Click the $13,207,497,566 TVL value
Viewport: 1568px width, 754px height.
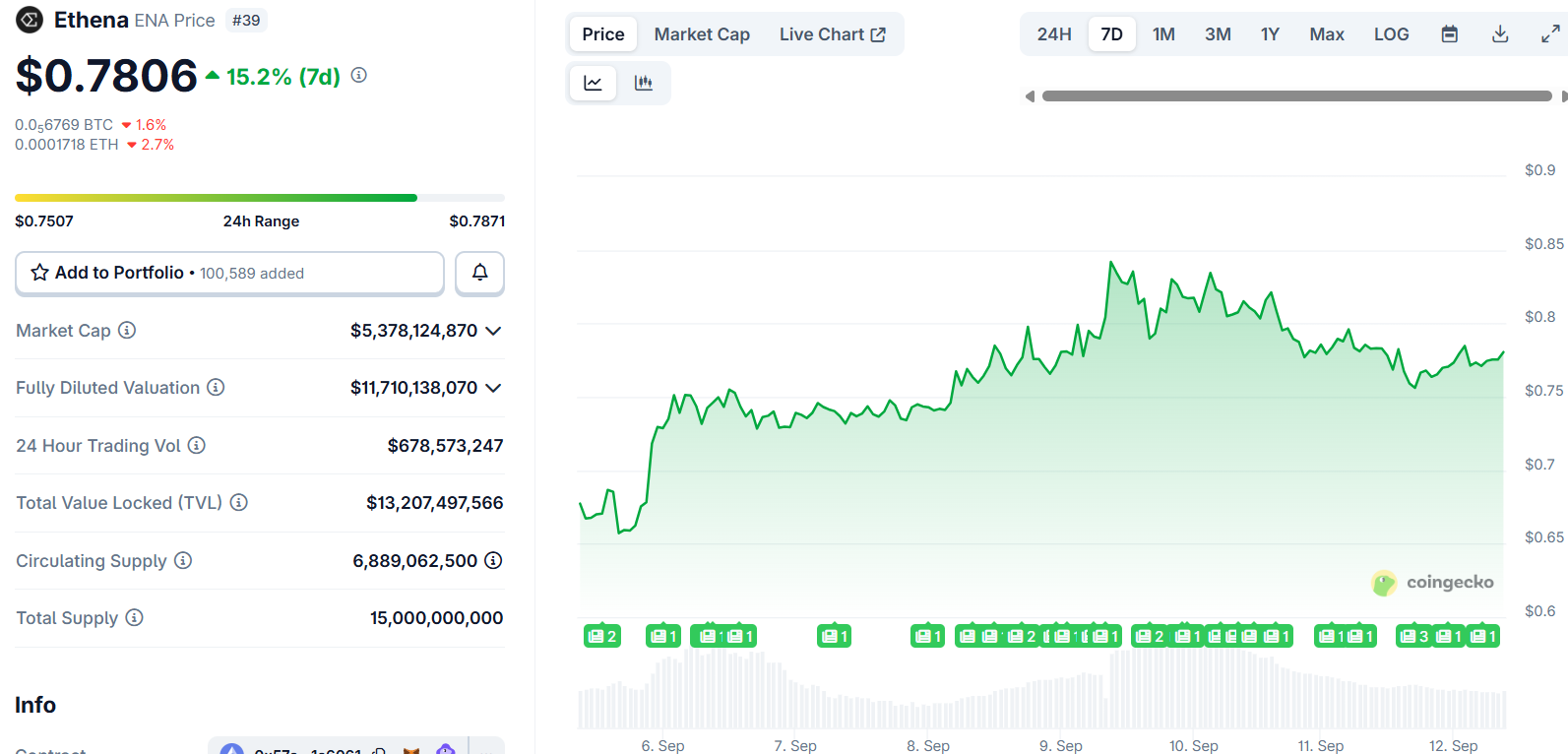[x=434, y=503]
